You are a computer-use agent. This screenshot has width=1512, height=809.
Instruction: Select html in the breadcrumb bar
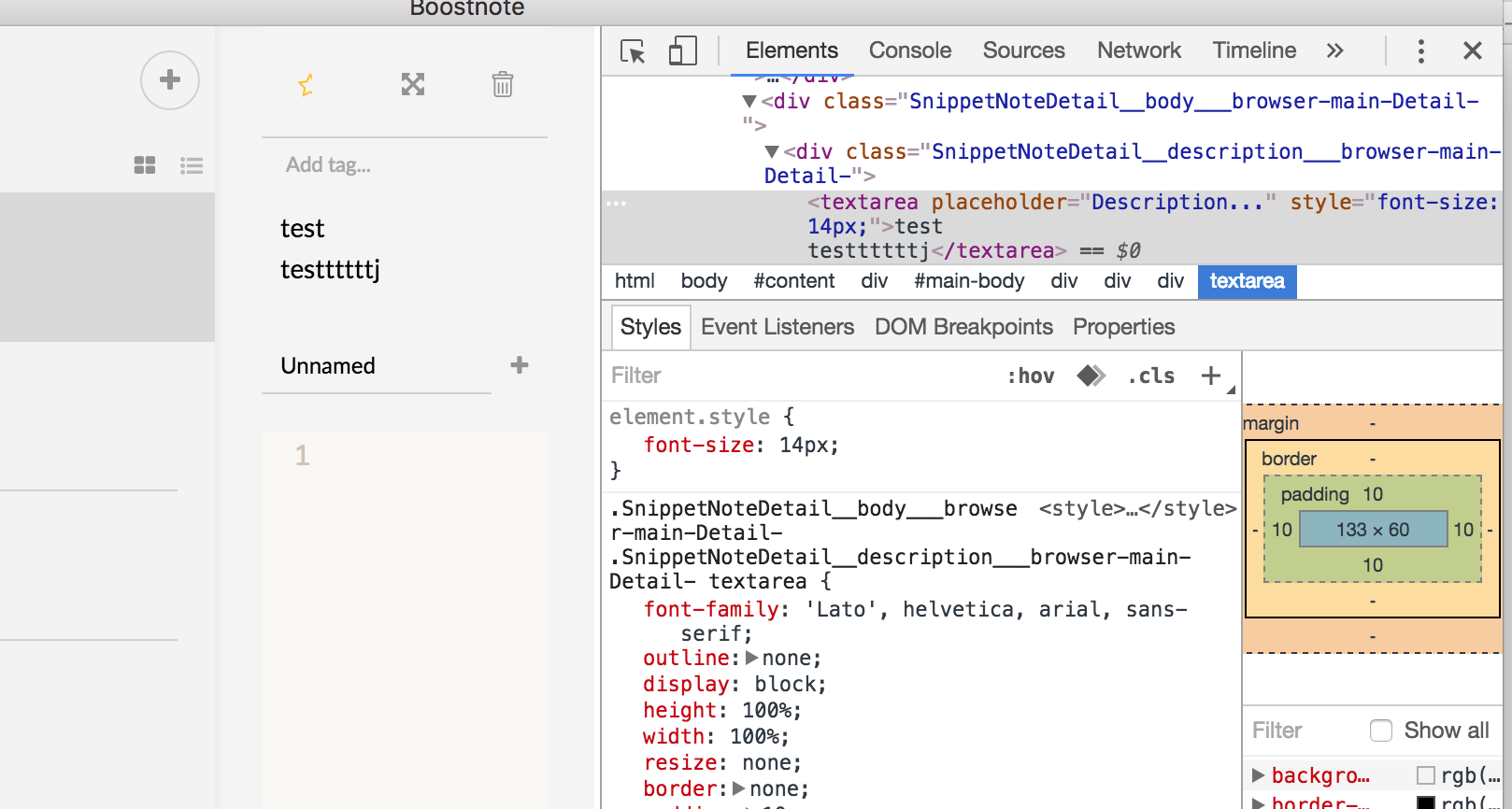coord(635,281)
